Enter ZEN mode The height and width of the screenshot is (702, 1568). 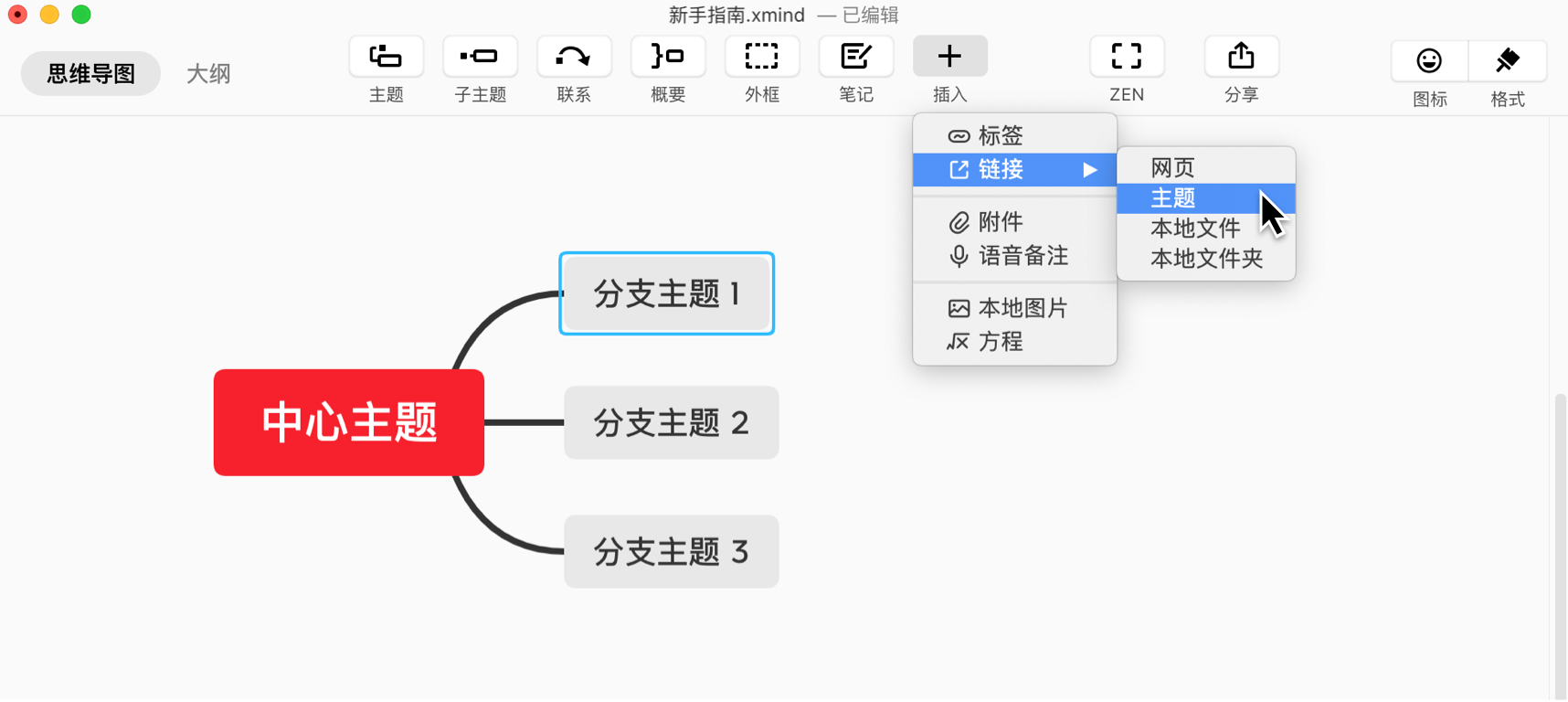tap(1127, 58)
